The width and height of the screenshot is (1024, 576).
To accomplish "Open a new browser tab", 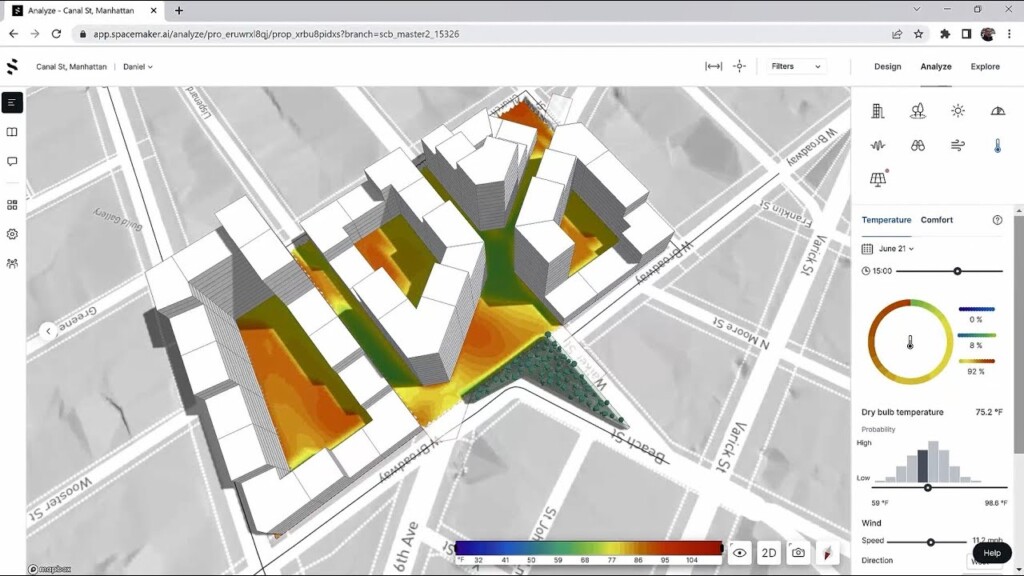I will point(178,10).
